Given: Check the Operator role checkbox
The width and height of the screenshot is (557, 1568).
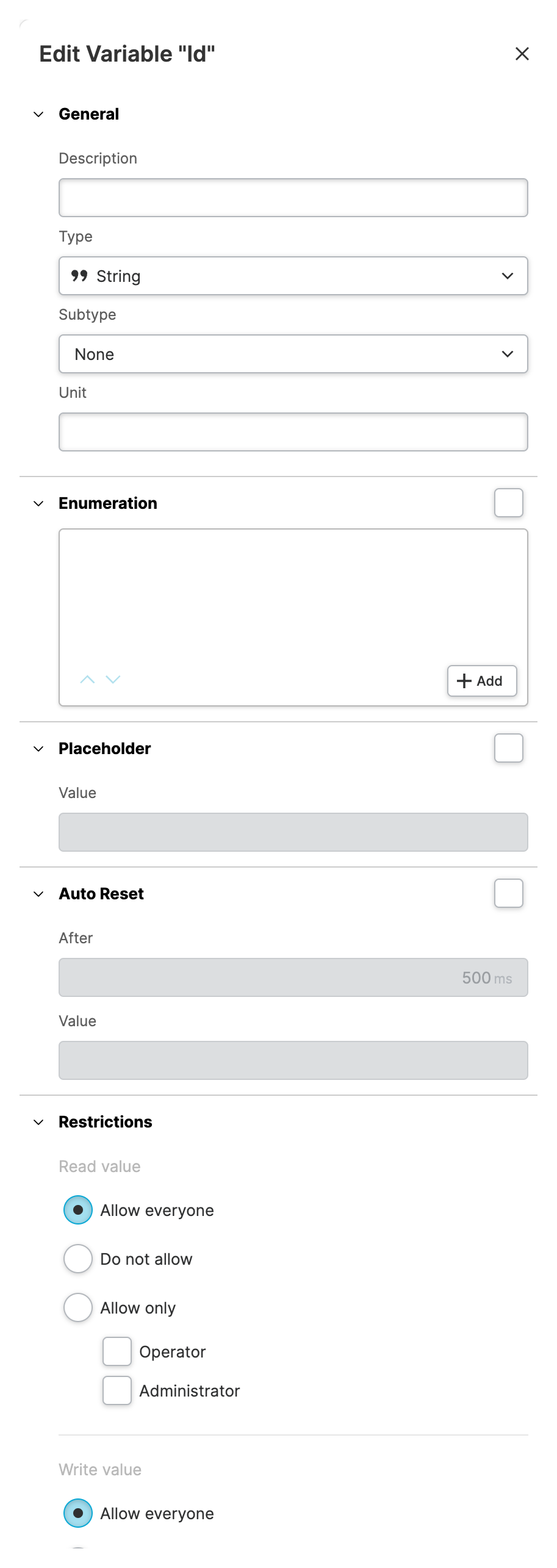Looking at the screenshot, I should 117,1351.
